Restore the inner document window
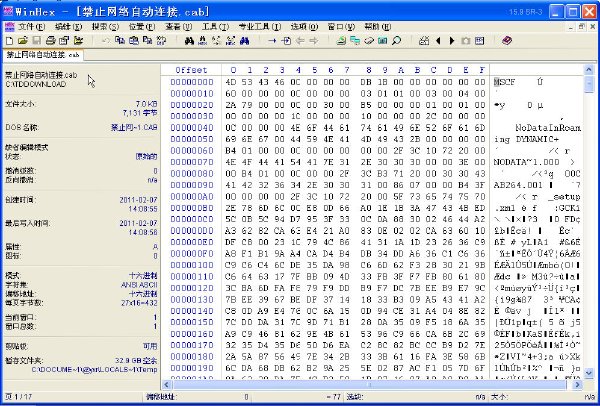 coord(582,27)
